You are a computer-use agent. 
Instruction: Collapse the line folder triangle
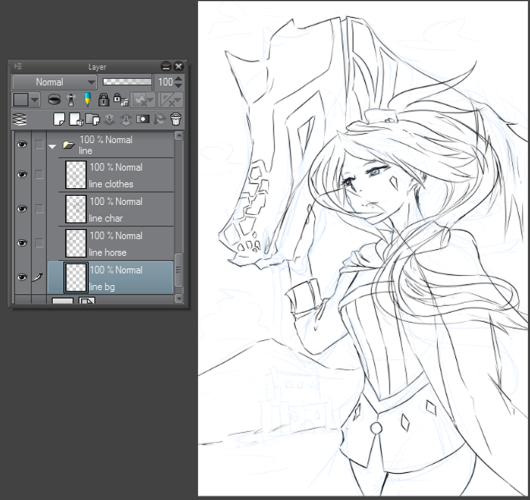(x=52, y=147)
